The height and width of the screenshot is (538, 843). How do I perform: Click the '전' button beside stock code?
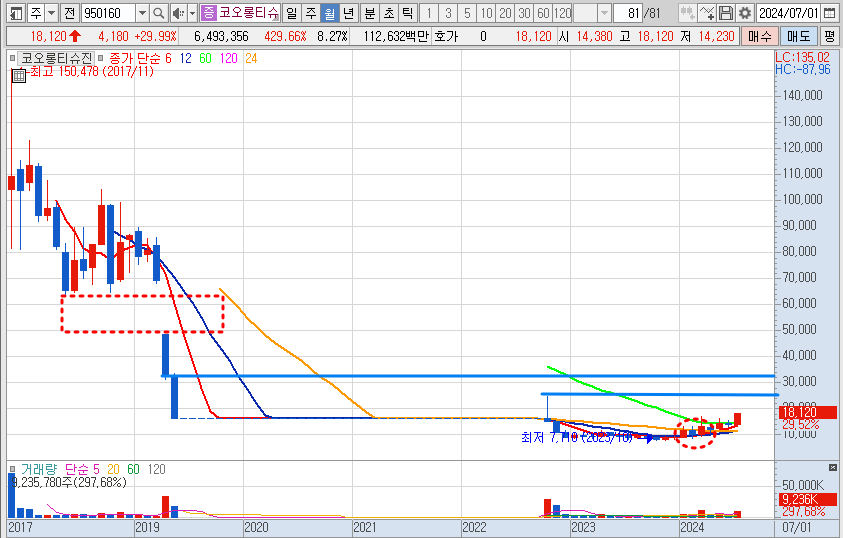(70, 13)
